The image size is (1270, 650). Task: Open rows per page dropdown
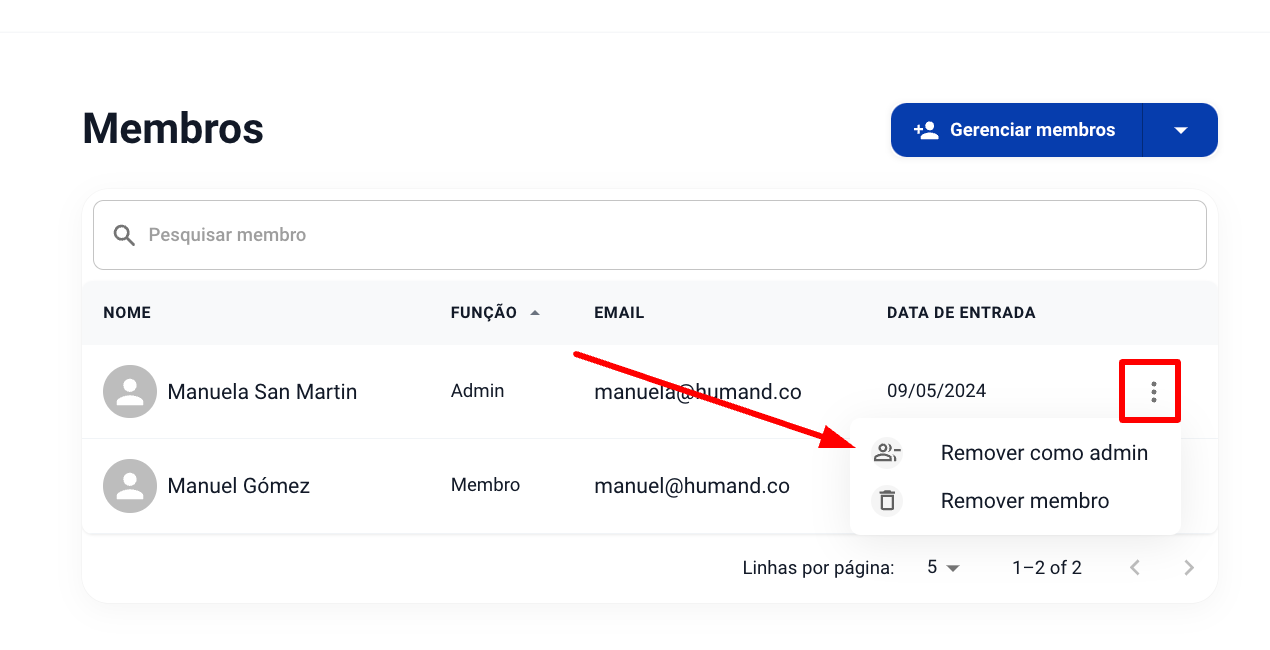943,568
